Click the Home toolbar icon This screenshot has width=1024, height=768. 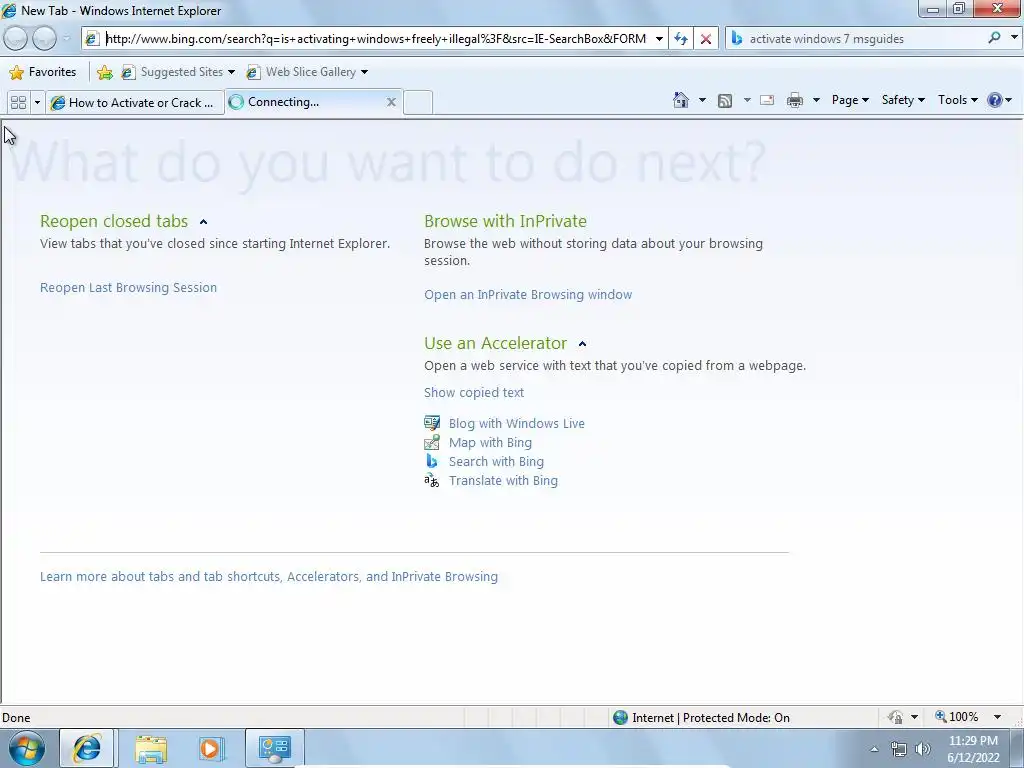(x=680, y=100)
